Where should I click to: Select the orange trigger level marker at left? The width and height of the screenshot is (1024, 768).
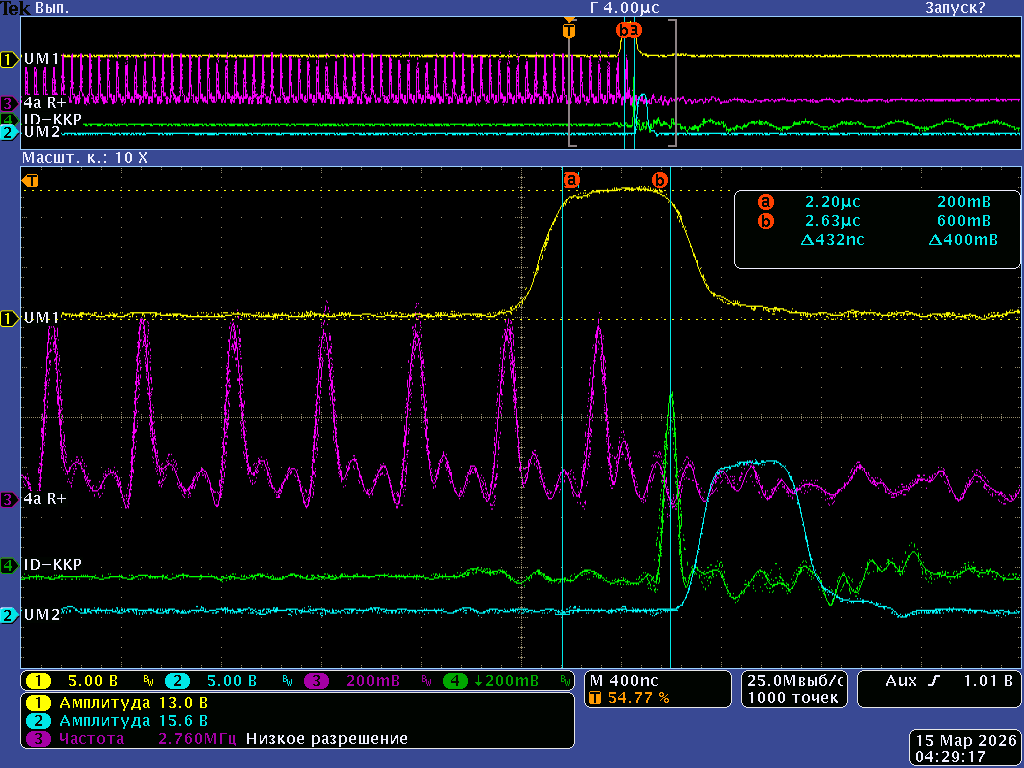click(31, 181)
